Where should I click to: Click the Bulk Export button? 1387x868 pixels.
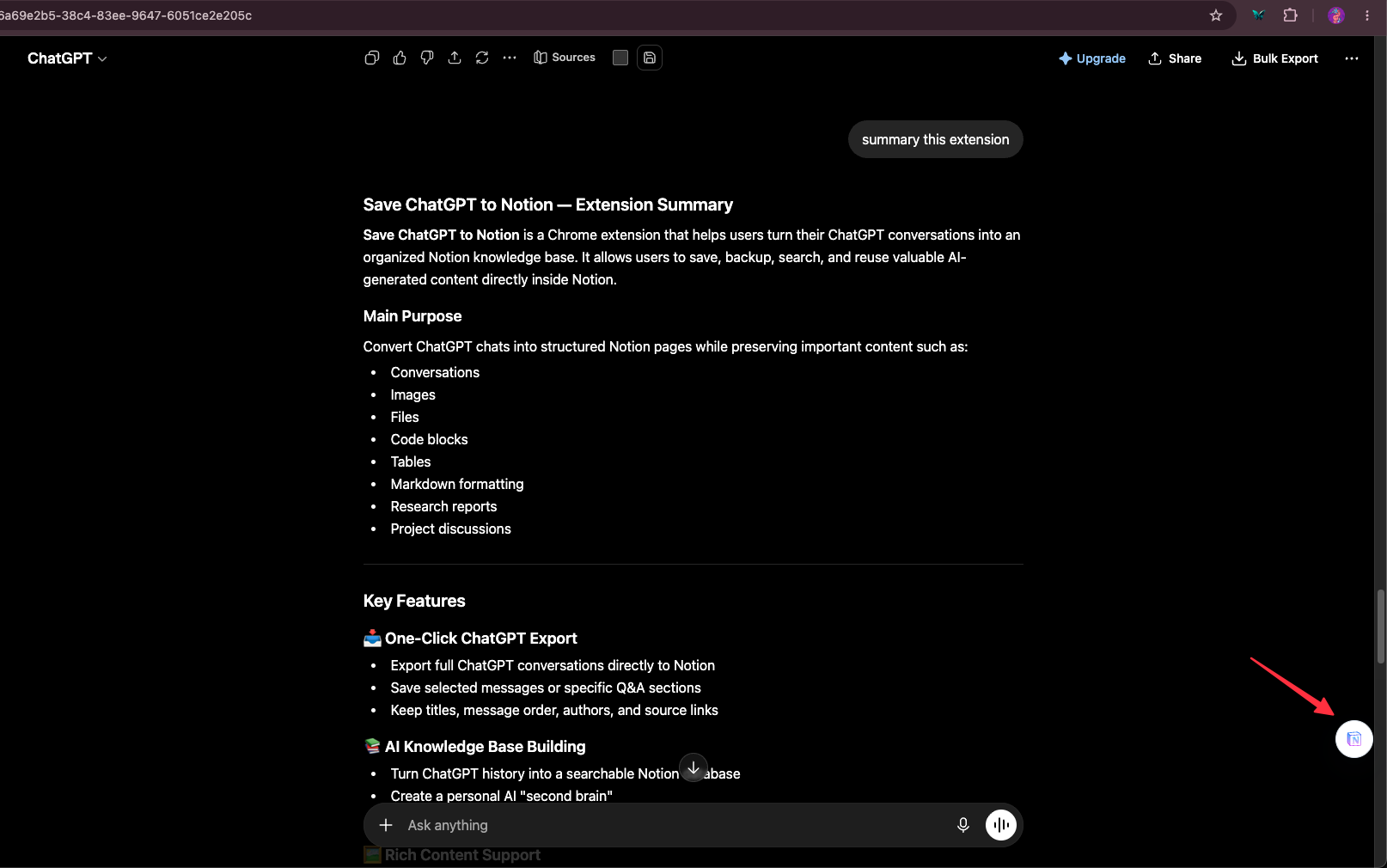click(x=1275, y=58)
